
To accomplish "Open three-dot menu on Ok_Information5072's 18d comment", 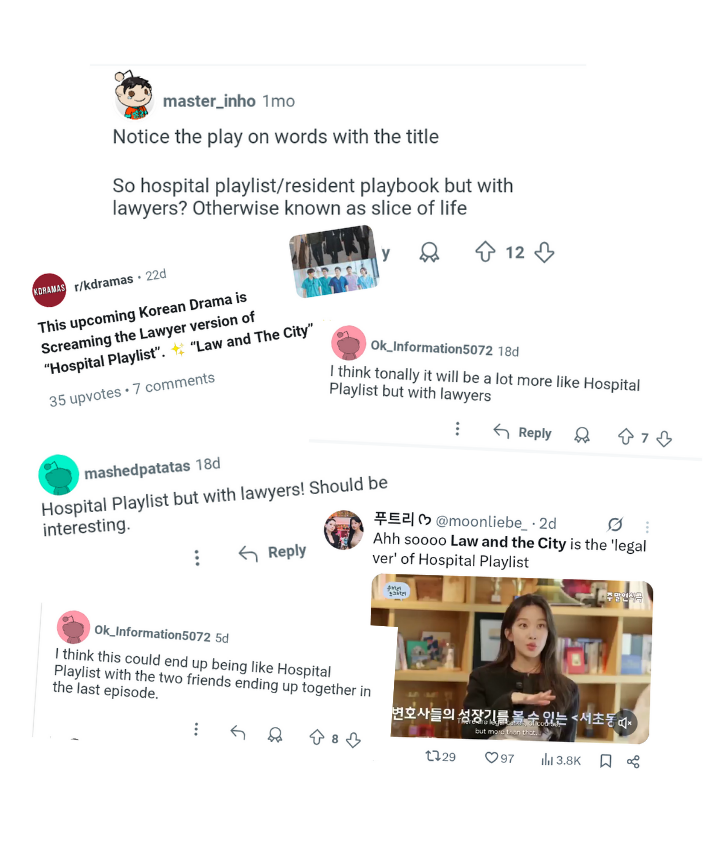I will click(458, 429).
